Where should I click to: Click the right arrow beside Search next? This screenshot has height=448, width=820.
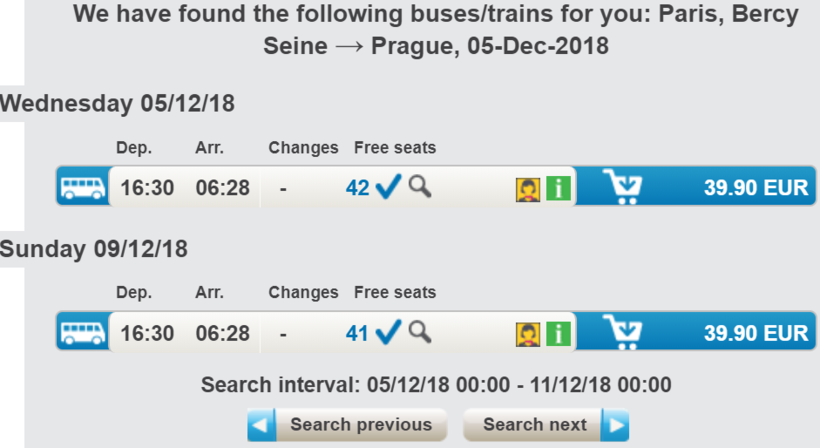click(x=615, y=426)
